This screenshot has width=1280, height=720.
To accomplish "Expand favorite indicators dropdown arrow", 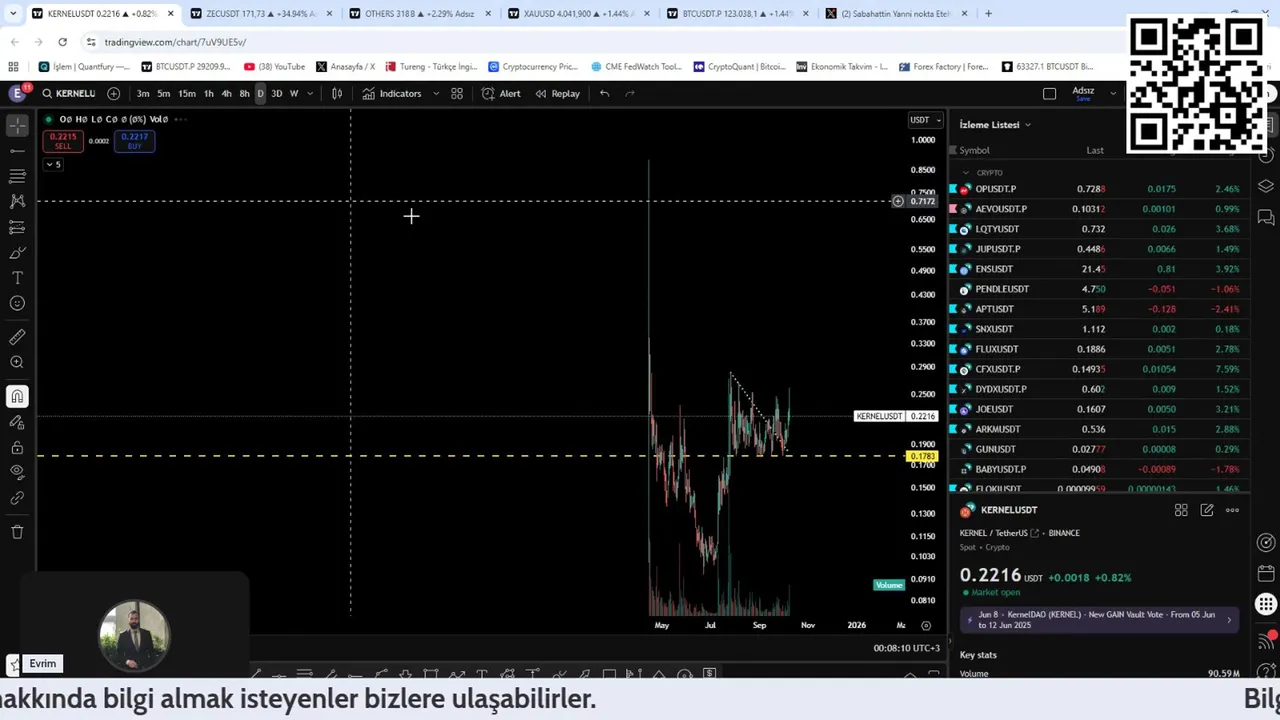I will (x=436, y=93).
